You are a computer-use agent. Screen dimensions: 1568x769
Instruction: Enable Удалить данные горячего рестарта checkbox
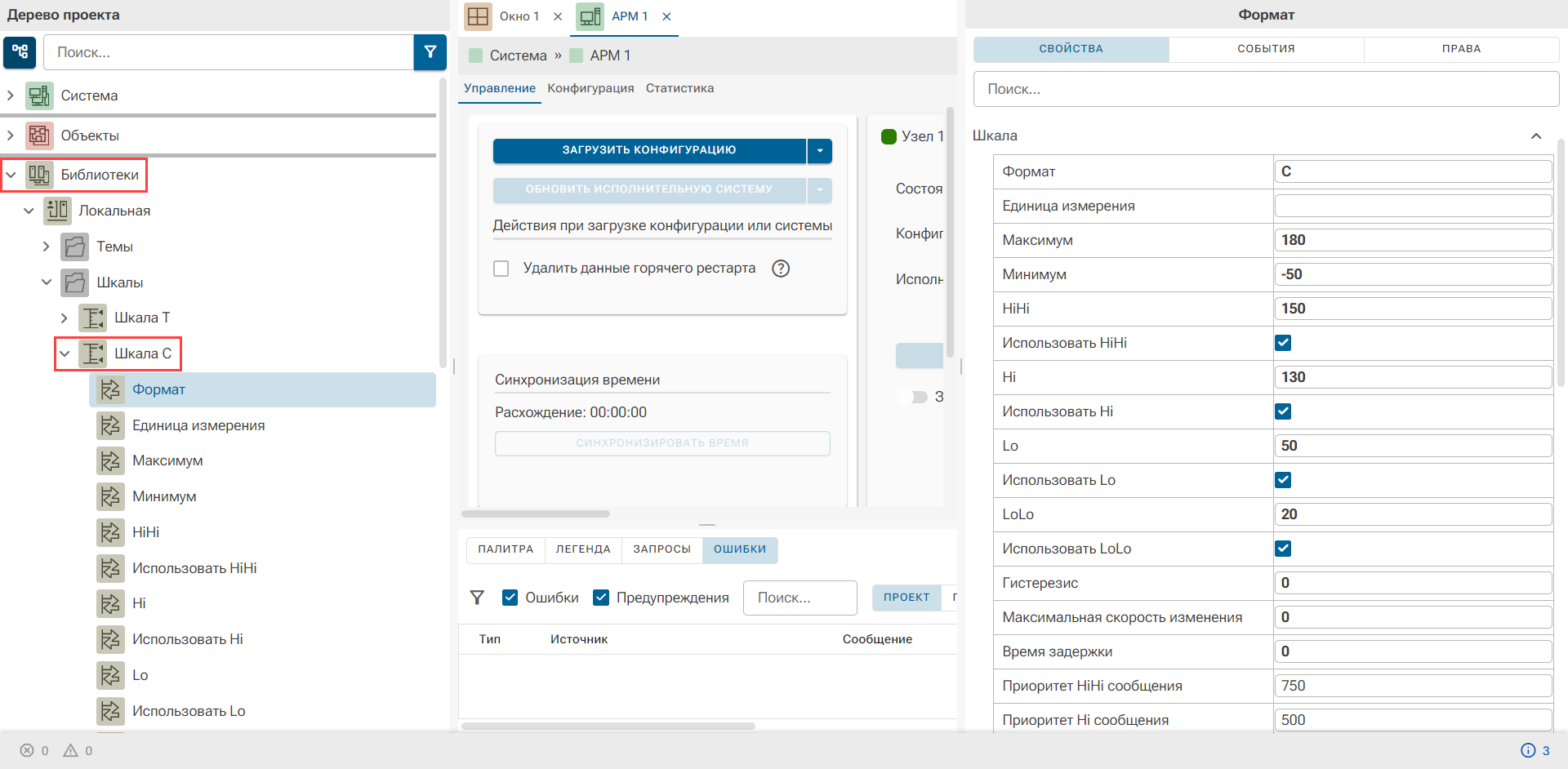tap(501, 269)
